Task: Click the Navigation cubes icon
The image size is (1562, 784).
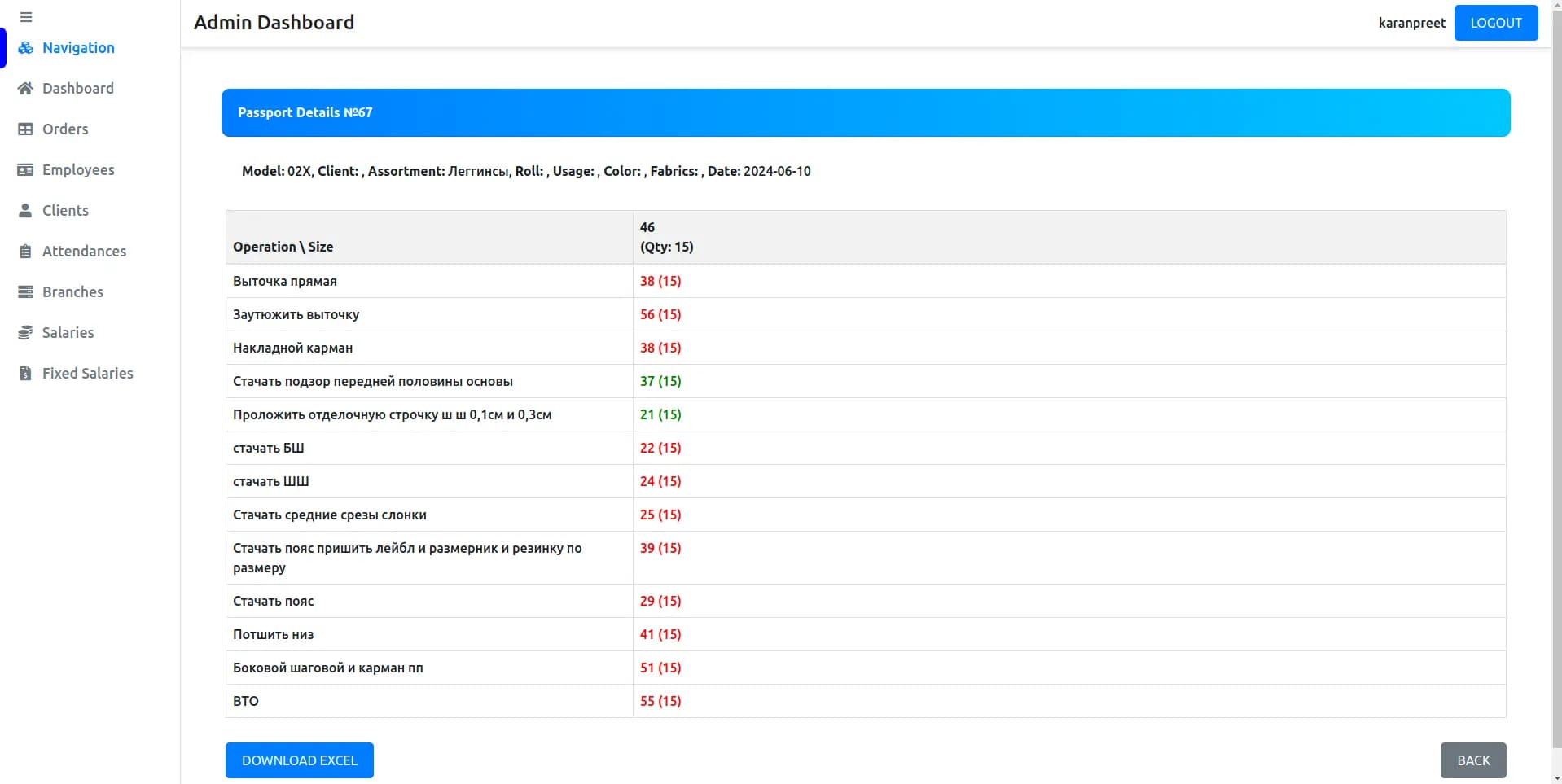Action: pos(25,48)
